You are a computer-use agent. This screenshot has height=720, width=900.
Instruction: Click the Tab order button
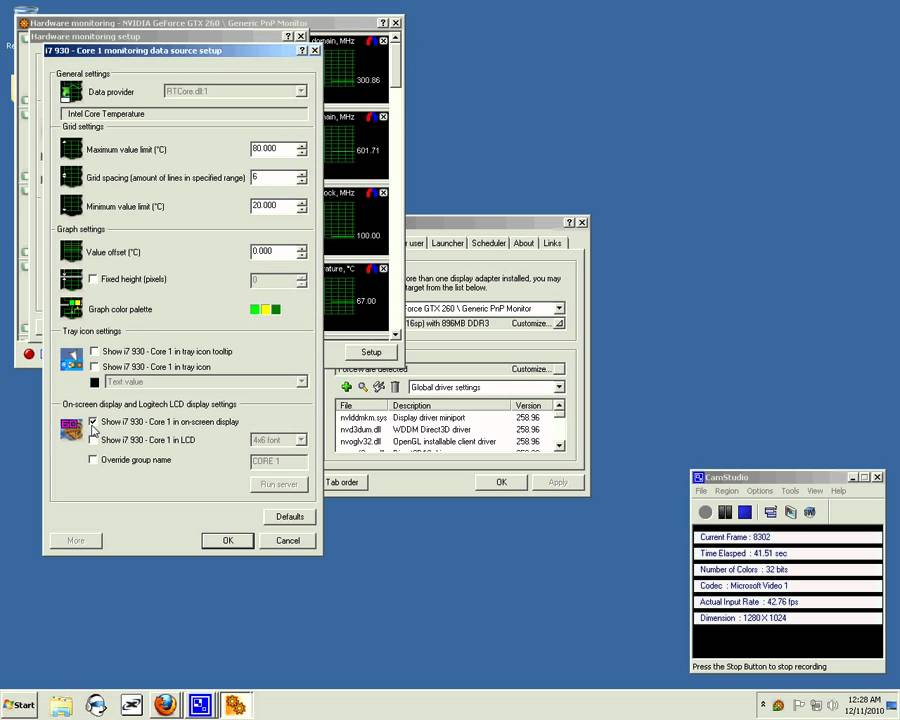click(x=345, y=482)
